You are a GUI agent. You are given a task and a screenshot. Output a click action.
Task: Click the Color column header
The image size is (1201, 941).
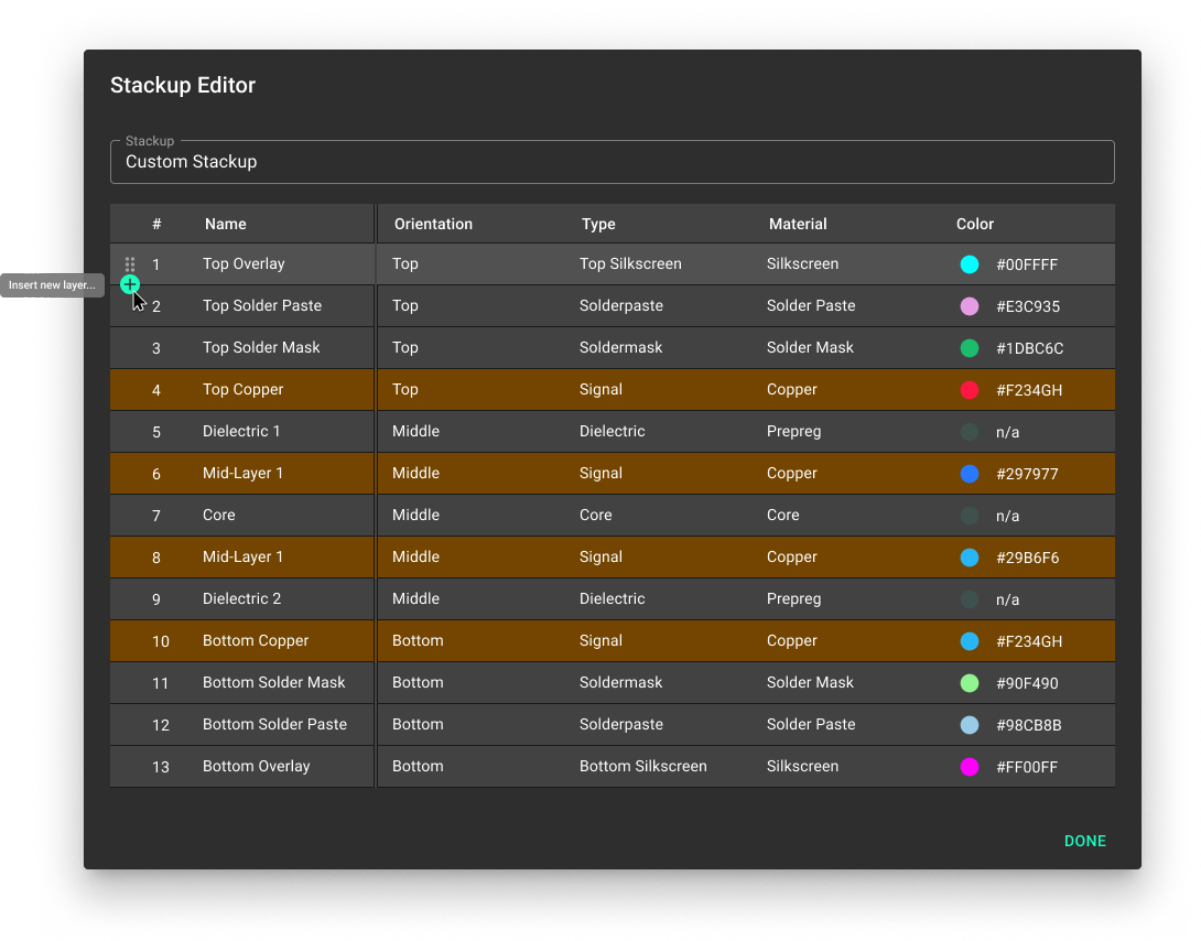click(974, 224)
